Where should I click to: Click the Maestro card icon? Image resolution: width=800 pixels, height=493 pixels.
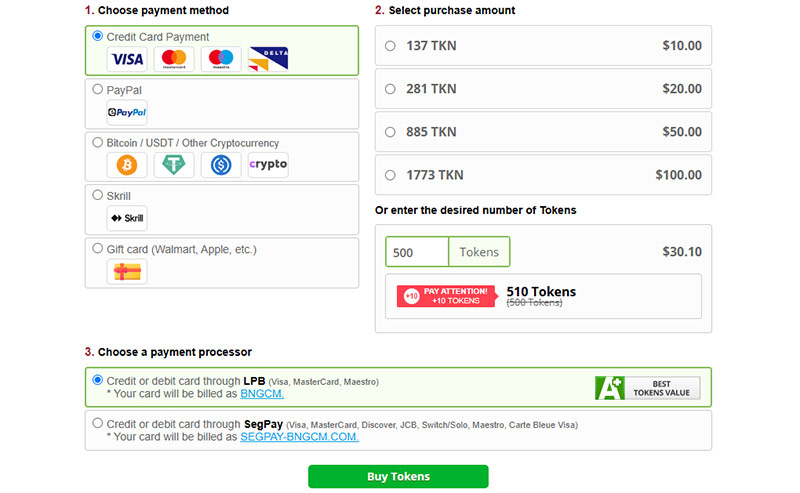[221, 59]
